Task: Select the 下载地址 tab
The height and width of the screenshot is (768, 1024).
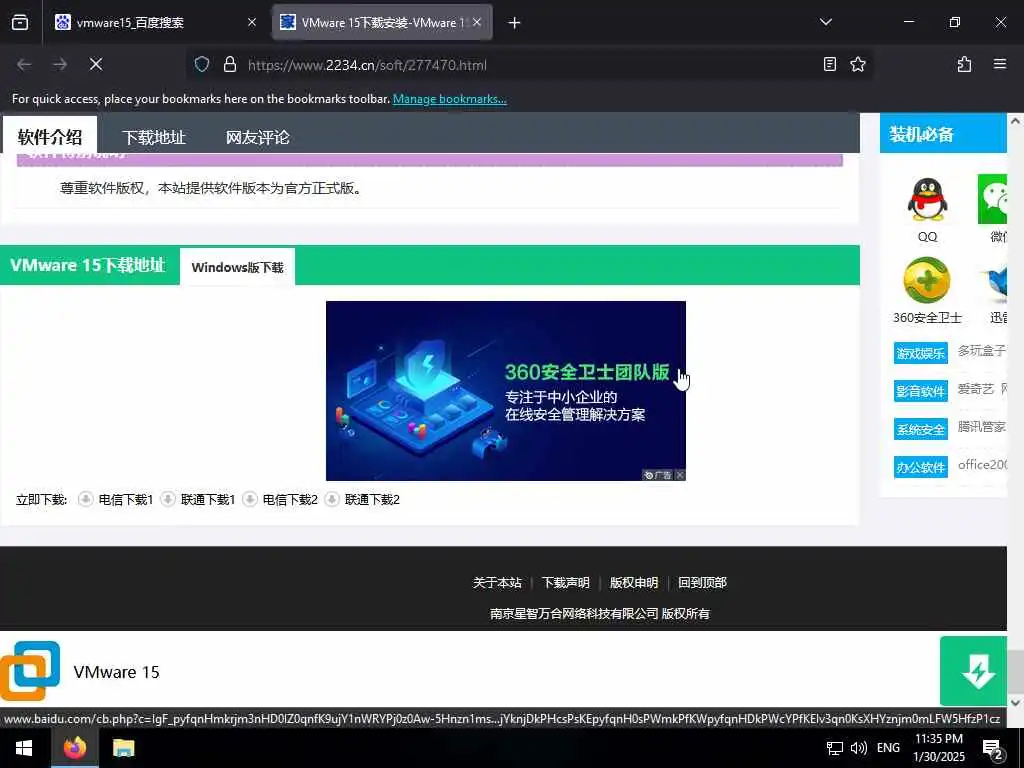Action: pos(154,137)
